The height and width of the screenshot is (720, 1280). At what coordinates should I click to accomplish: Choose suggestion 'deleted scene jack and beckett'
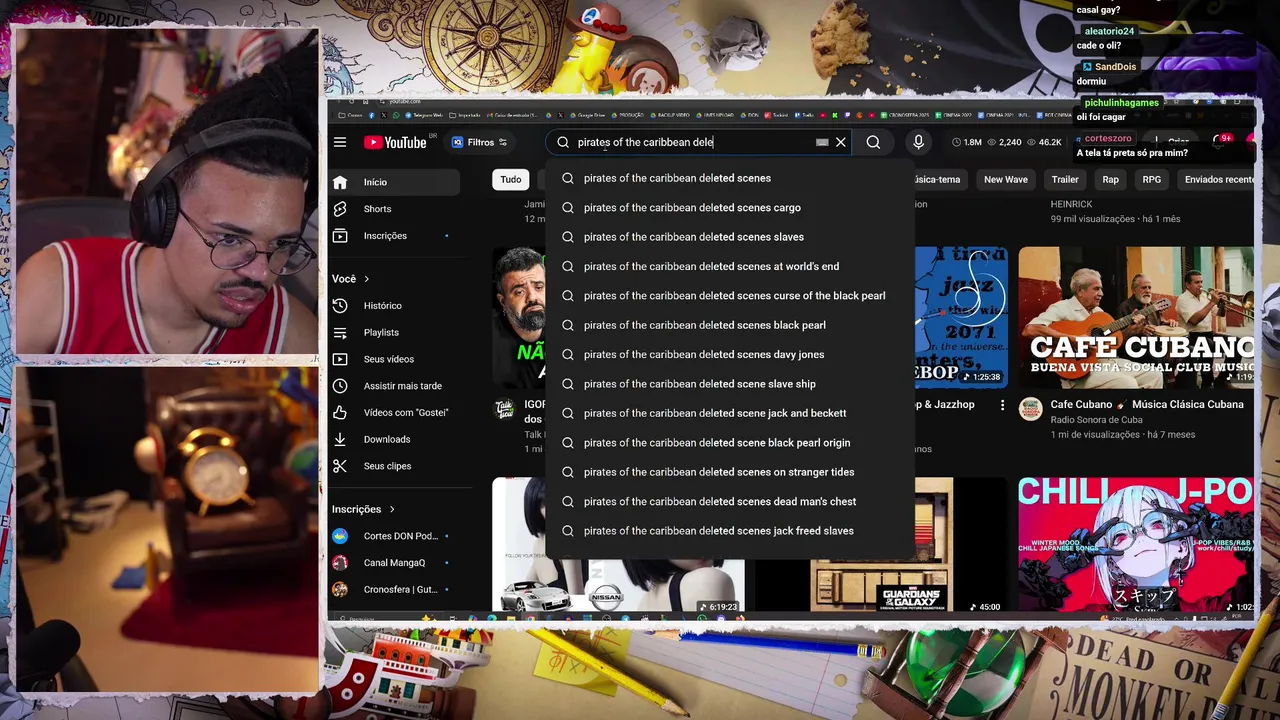coord(730,413)
